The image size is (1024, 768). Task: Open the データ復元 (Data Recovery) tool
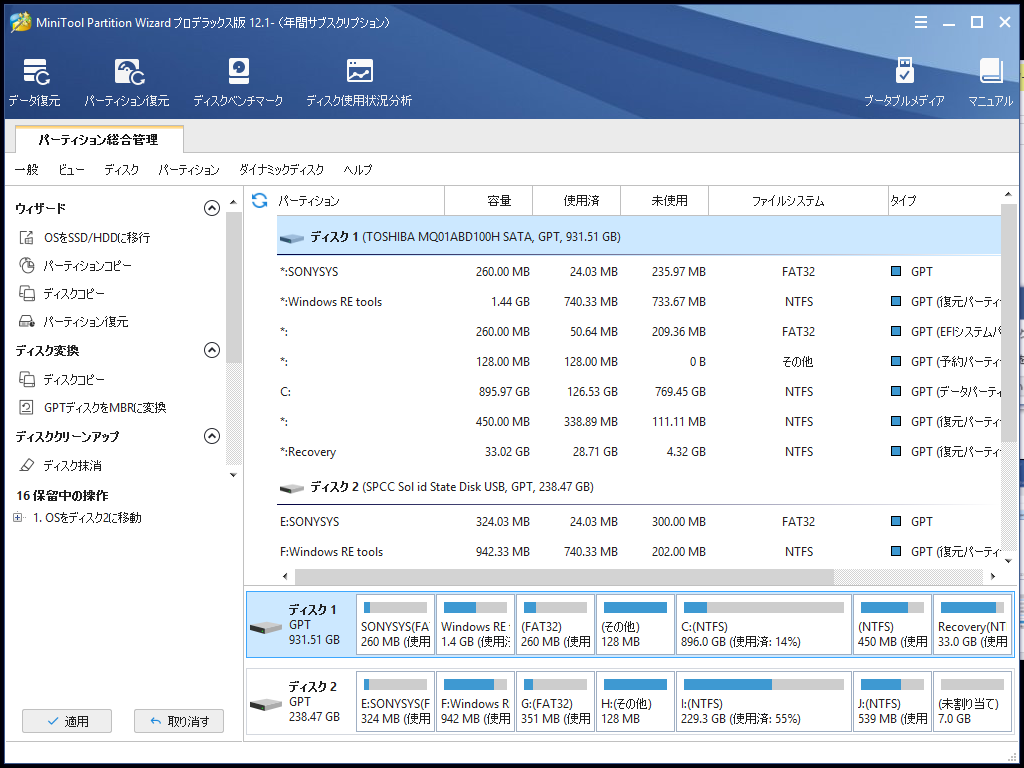click(35, 82)
